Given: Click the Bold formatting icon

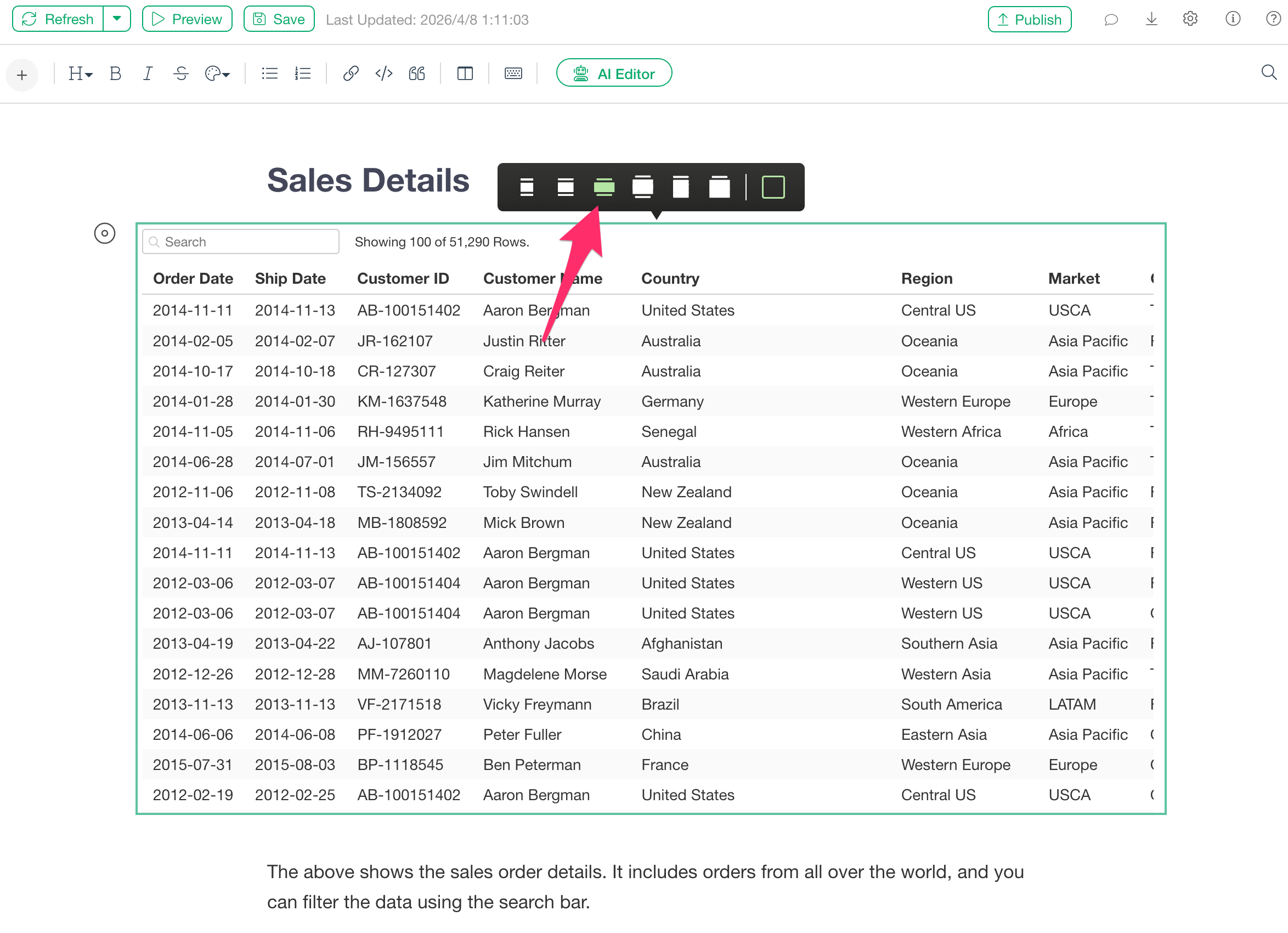Looking at the screenshot, I should coord(115,74).
